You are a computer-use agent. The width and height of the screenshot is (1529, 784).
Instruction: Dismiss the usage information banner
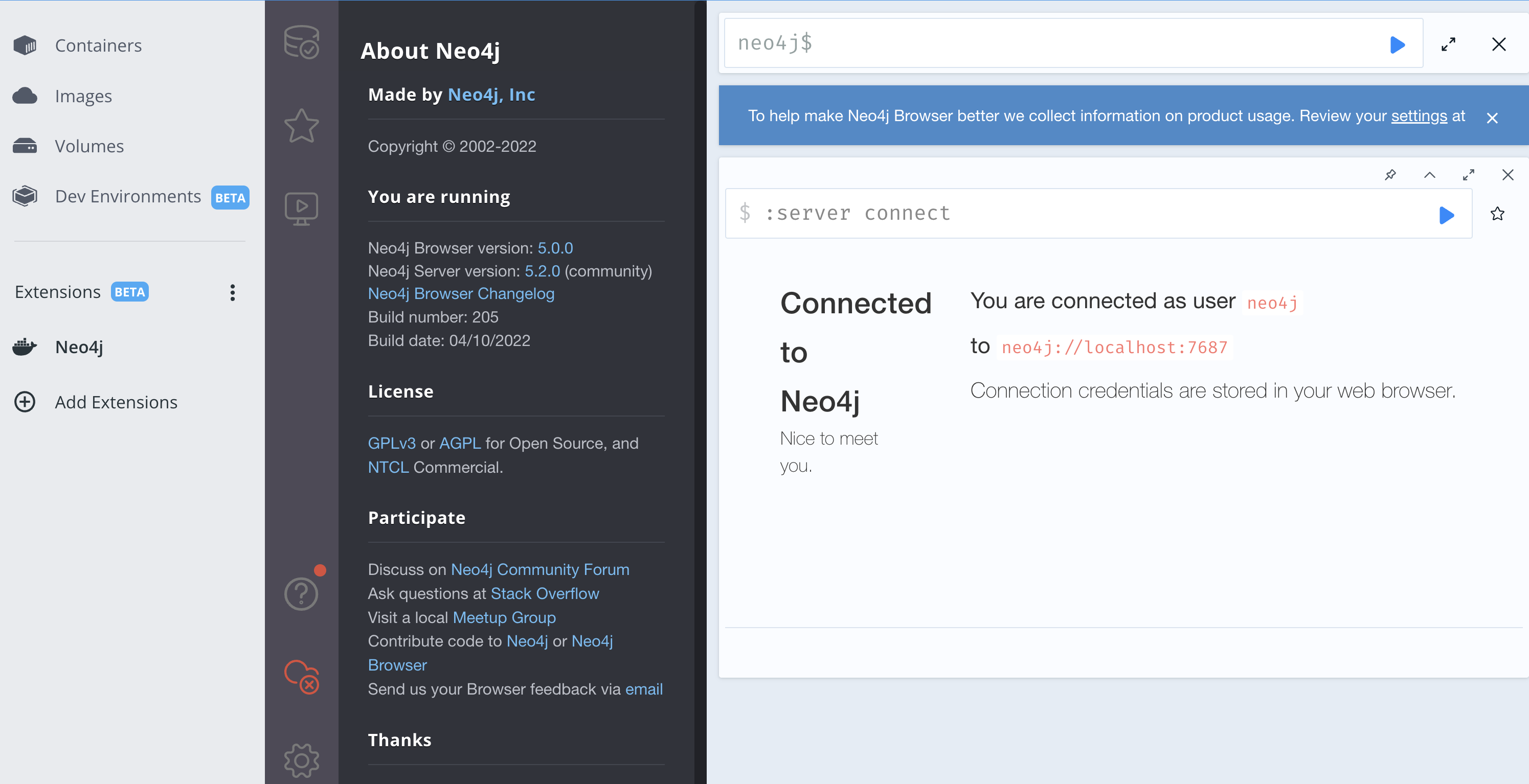[x=1492, y=118]
